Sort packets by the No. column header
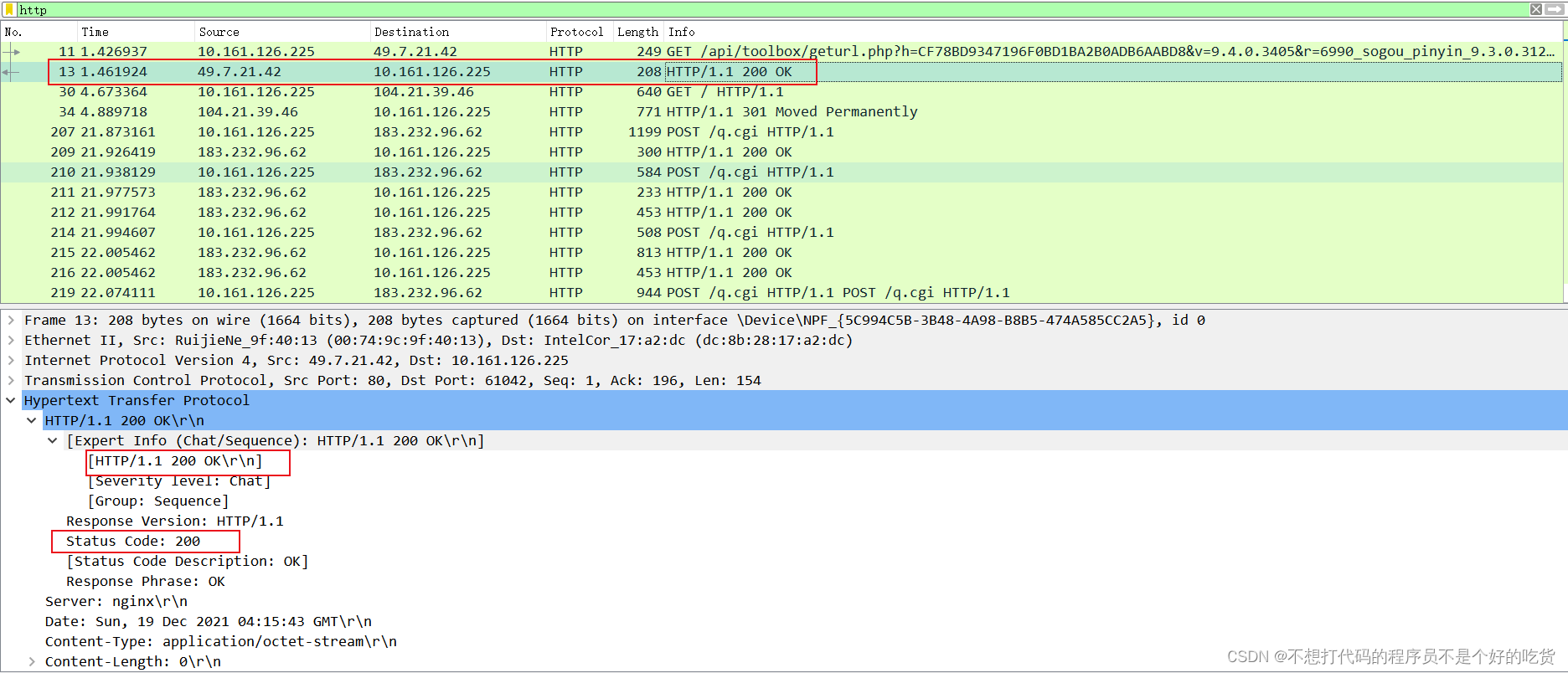The width and height of the screenshot is (1568, 673). pyautogui.click(x=39, y=32)
